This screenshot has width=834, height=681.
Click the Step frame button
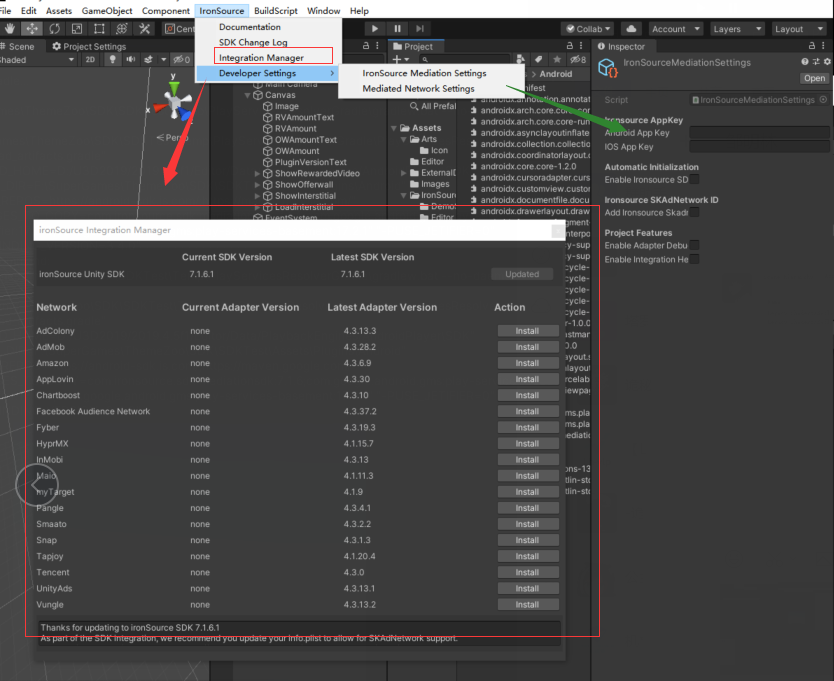(420, 29)
